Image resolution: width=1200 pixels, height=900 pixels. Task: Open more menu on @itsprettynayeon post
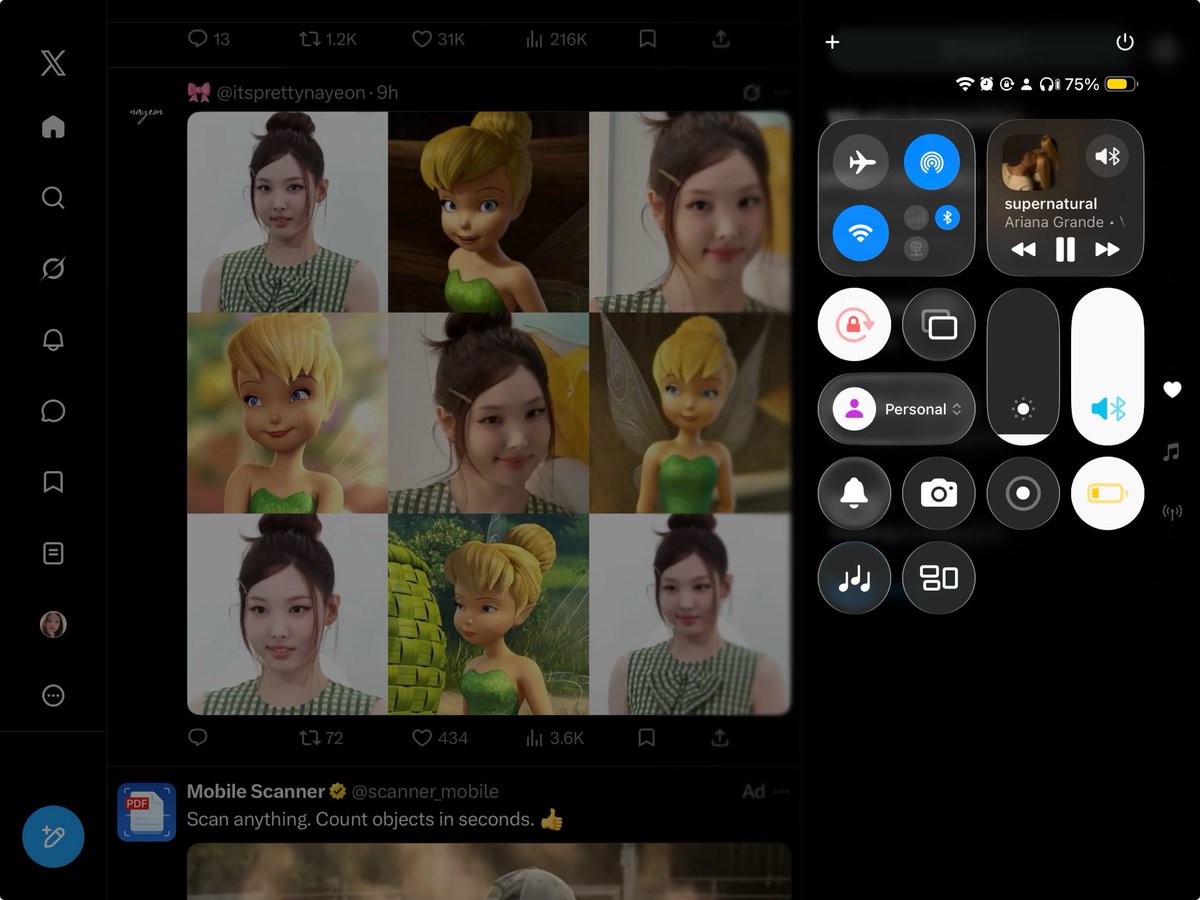[780, 92]
